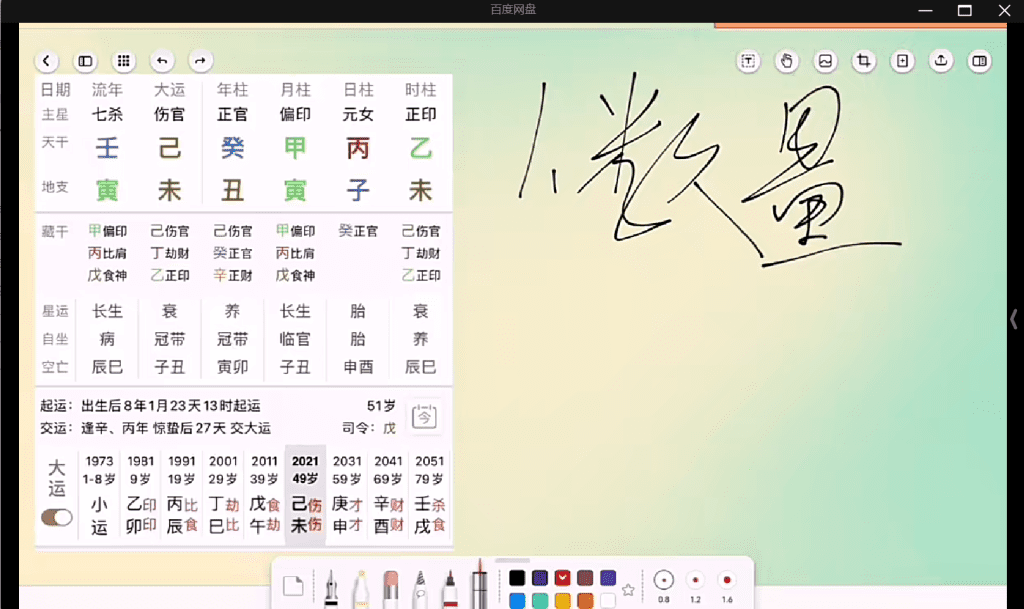Expand the red color swatch dropdown
The width and height of the screenshot is (1024, 609).
563,578
